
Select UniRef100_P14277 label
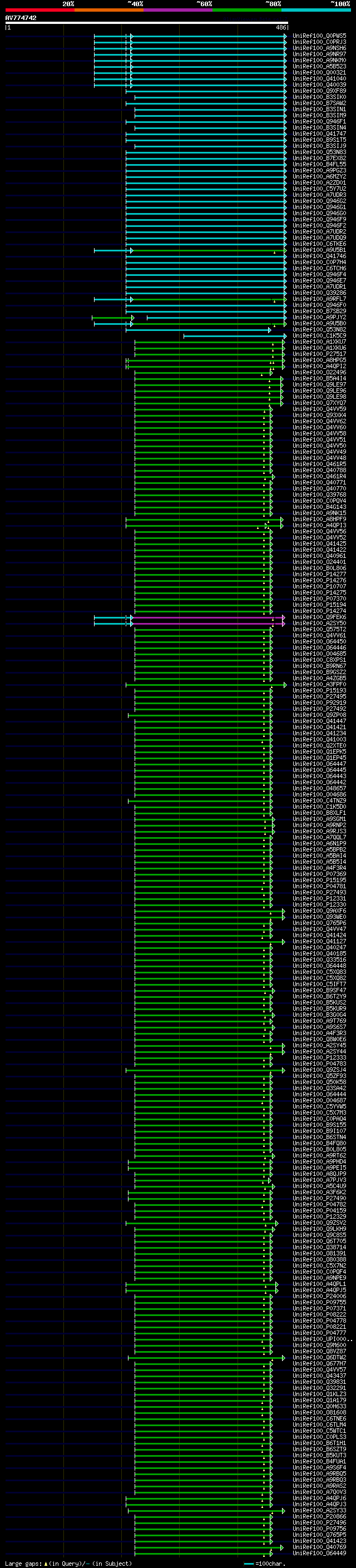pyautogui.click(x=319, y=574)
